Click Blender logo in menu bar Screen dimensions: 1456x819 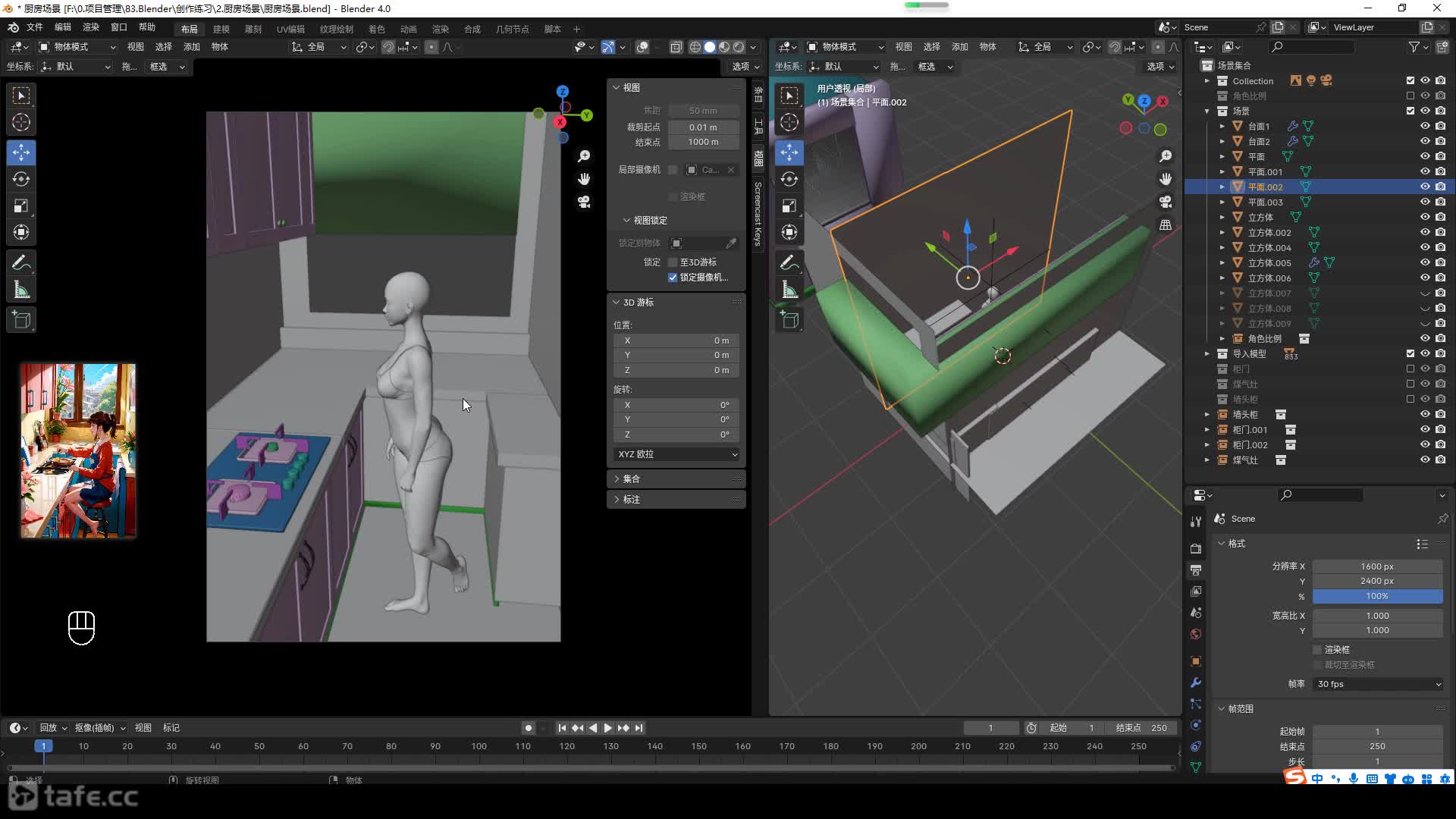(x=13, y=27)
